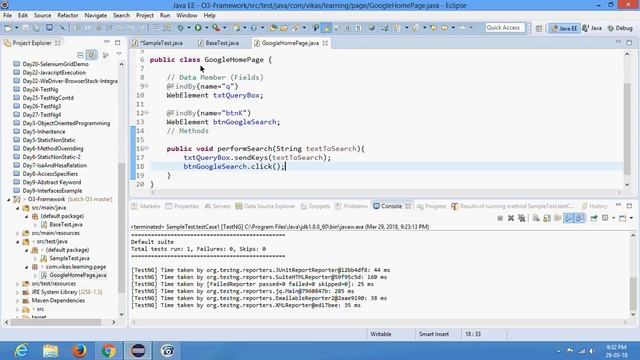Expand the JRE System Library node
The height and width of the screenshot is (360, 640).
[x=18, y=292]
